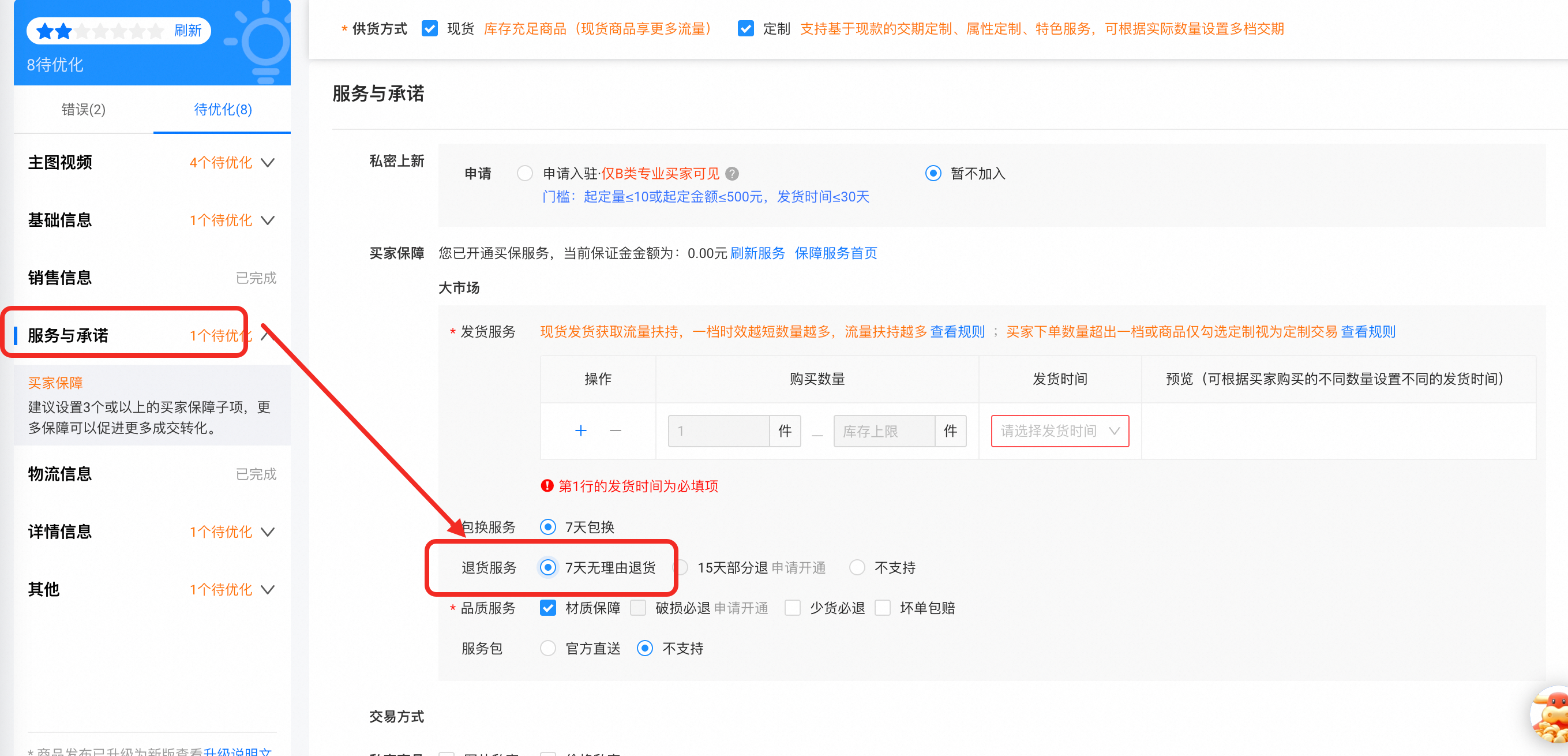1568x756 pixels.
Task: Select the 申请入驻 radio button
Action: point(525,174)
